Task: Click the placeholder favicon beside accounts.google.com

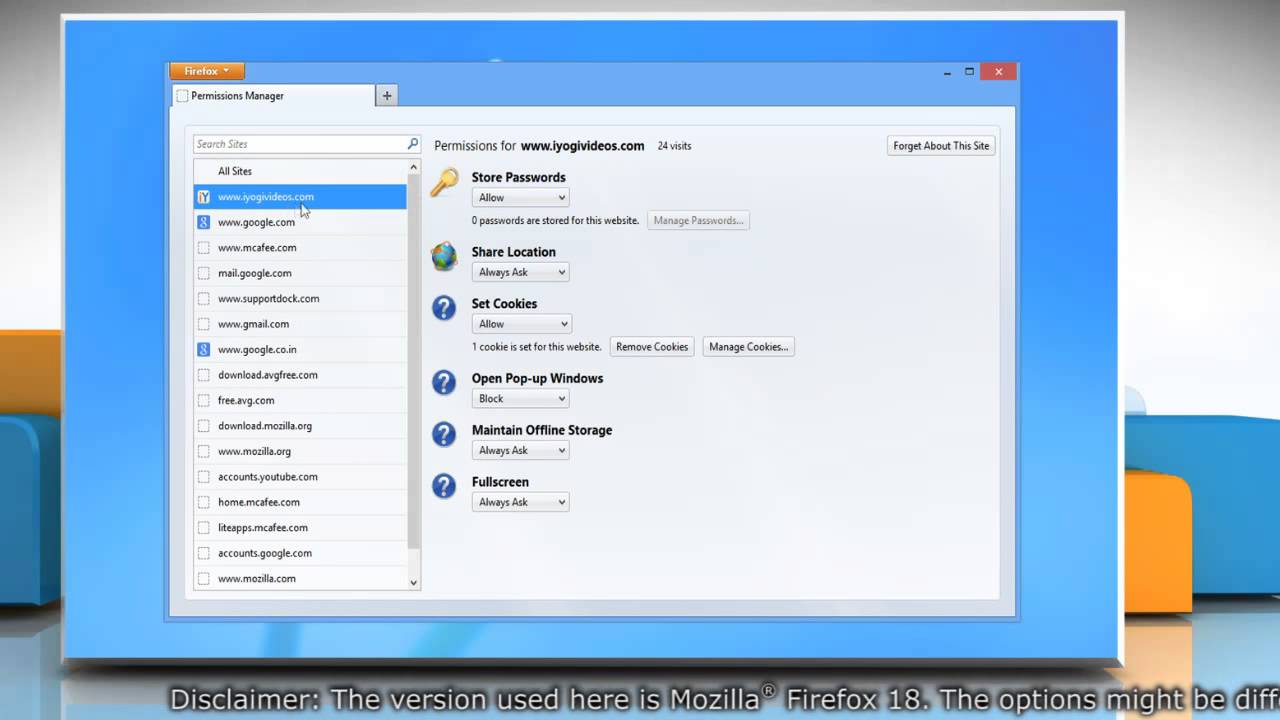Action: (204, 553)
